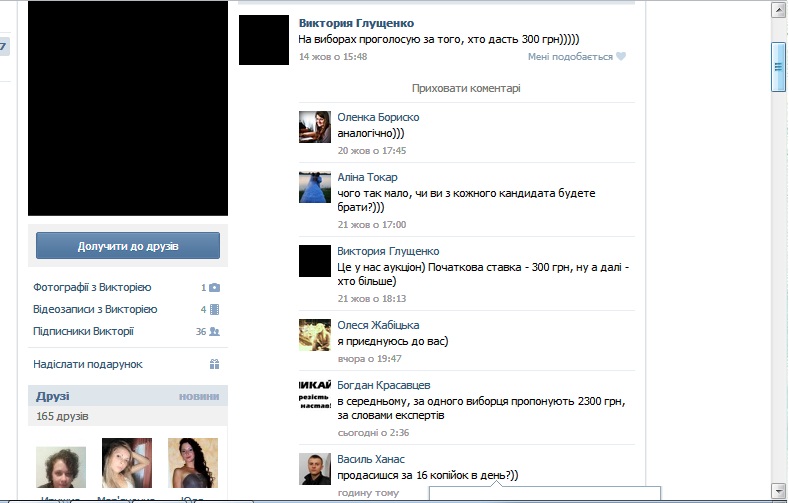Open Оленка Бориско's comment avatar
Viewport: 789px width, 503px height.
(x=315, y=127)
